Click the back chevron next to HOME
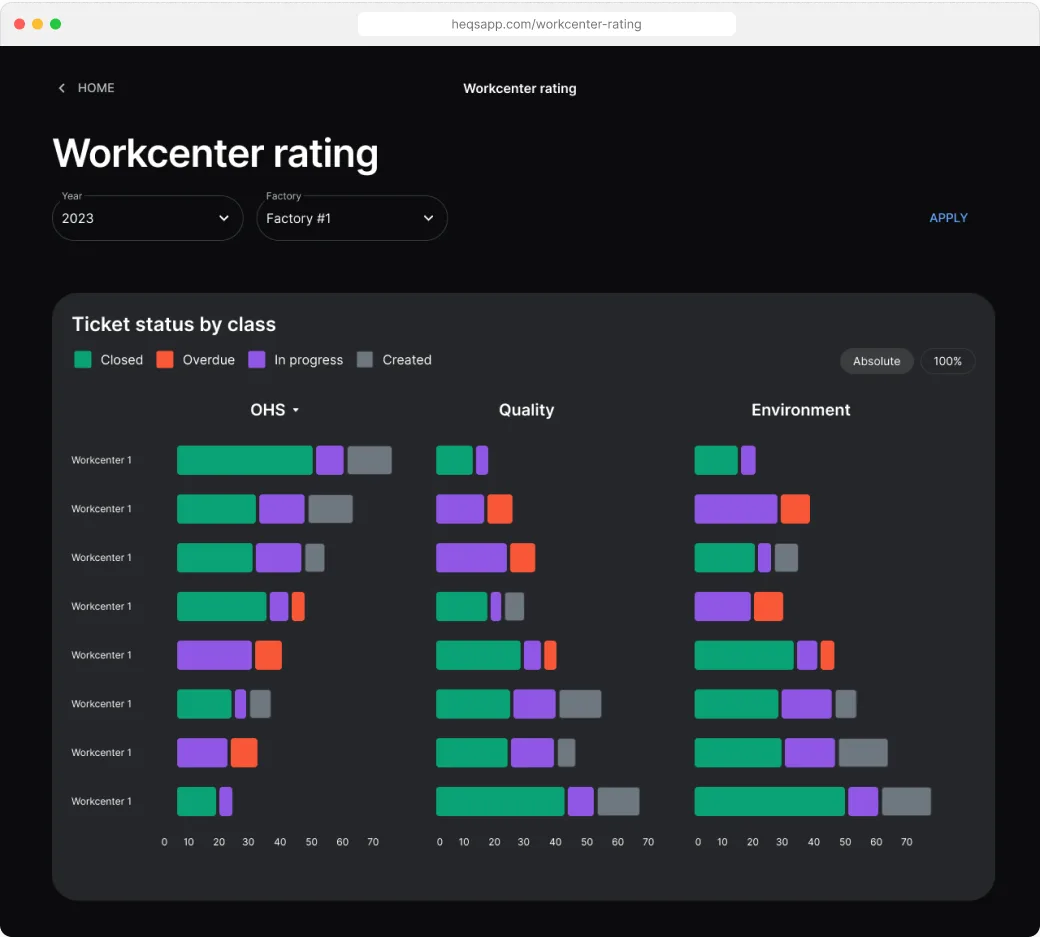This screenshot has width=1040, height=937. (x=62, y=88)
